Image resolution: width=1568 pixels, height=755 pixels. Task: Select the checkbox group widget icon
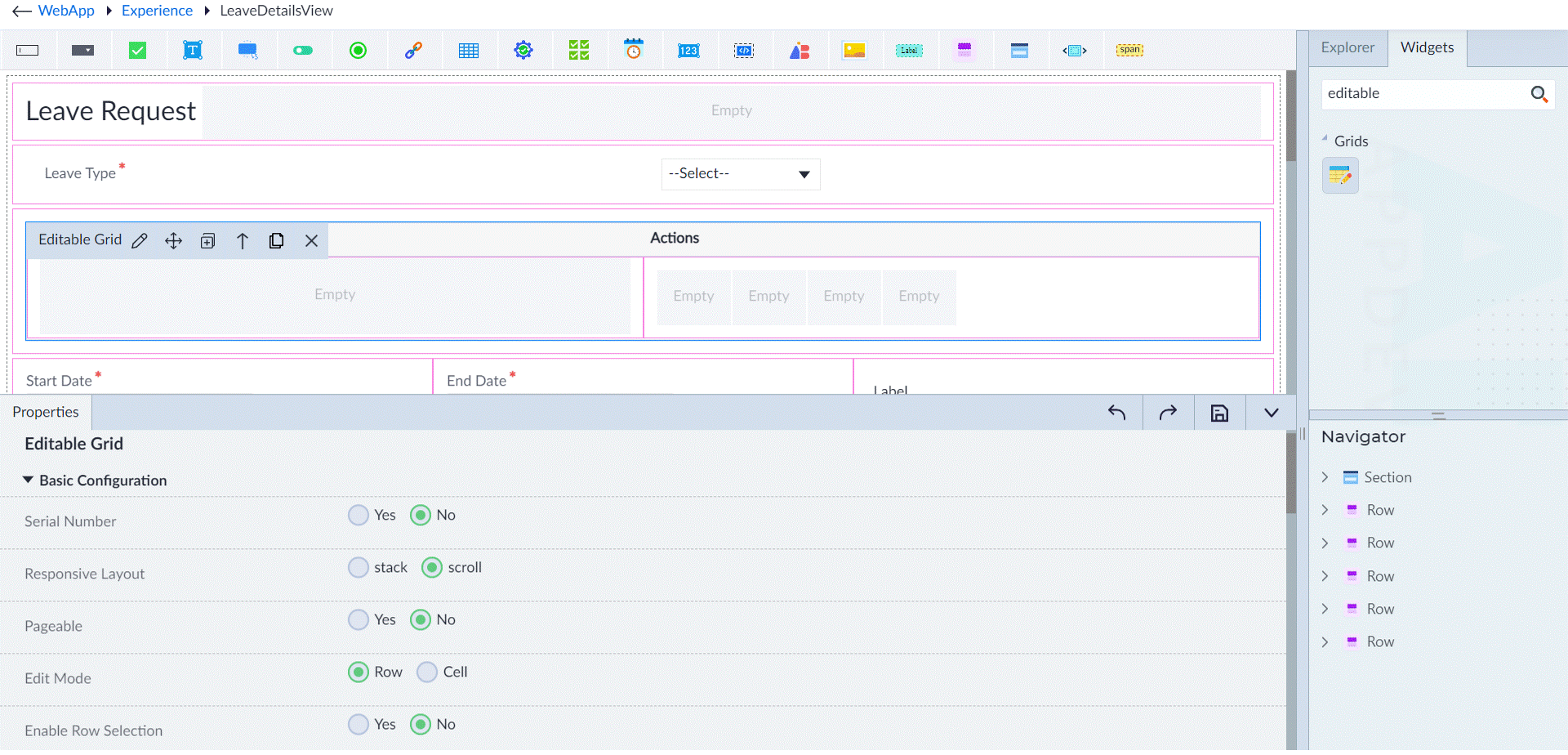[x=579, y=51]
